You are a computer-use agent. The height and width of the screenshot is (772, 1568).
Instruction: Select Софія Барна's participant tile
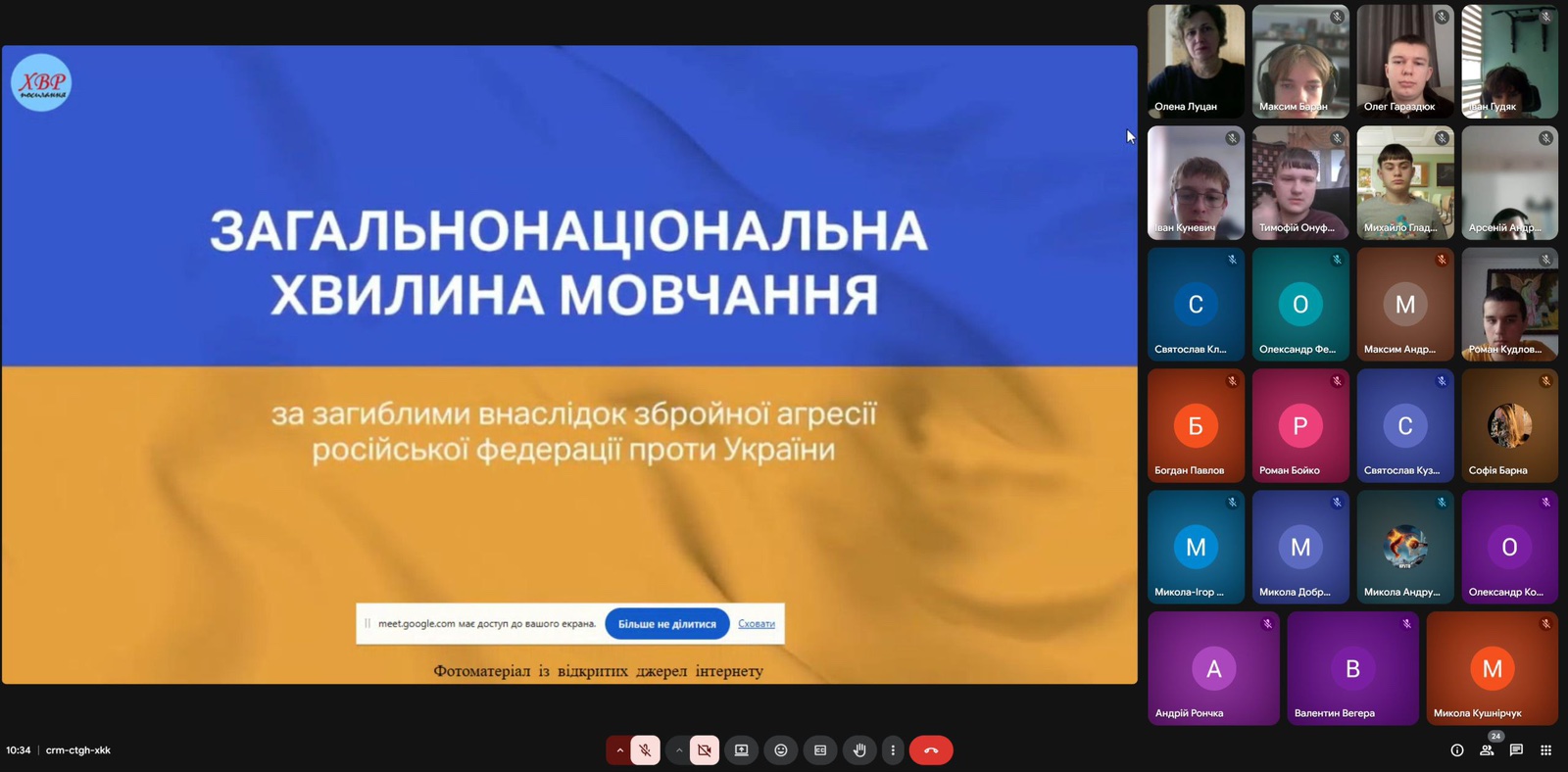1509,425
